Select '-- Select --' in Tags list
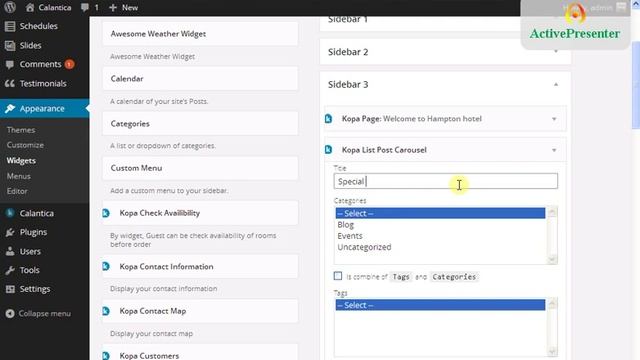This screenshot has height=360, width=640. (x=440, y=305)
